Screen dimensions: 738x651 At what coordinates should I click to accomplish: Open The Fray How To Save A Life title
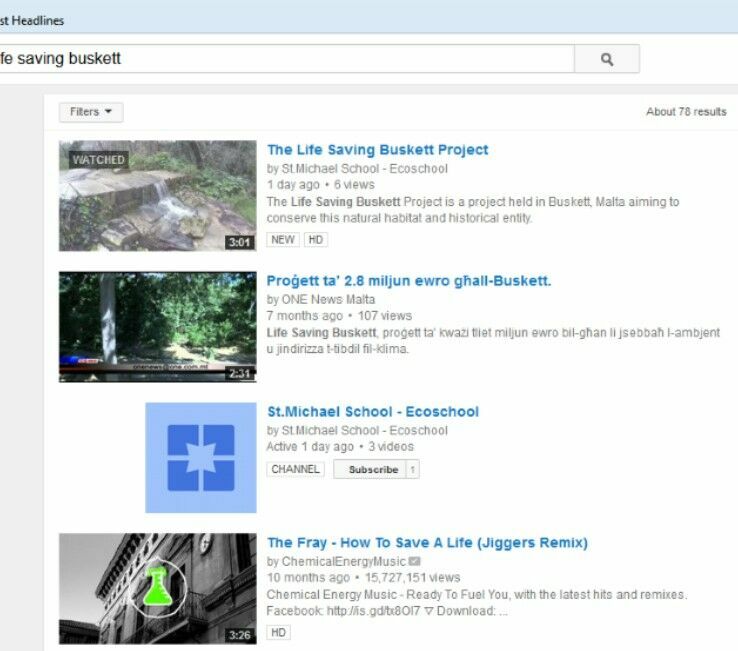point(427,543)
